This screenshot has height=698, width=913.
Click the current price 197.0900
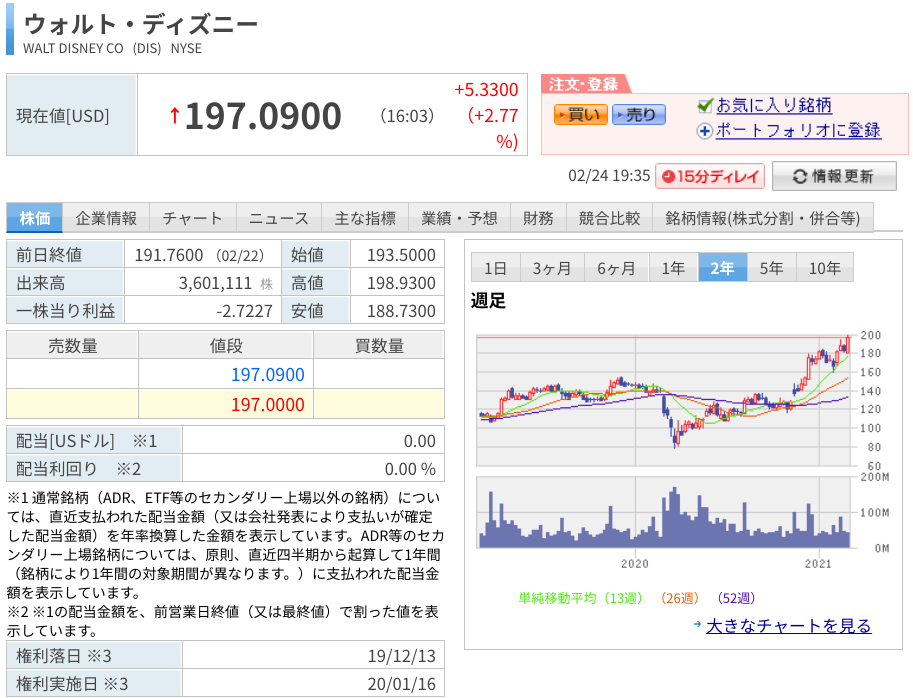click(263, 116)
